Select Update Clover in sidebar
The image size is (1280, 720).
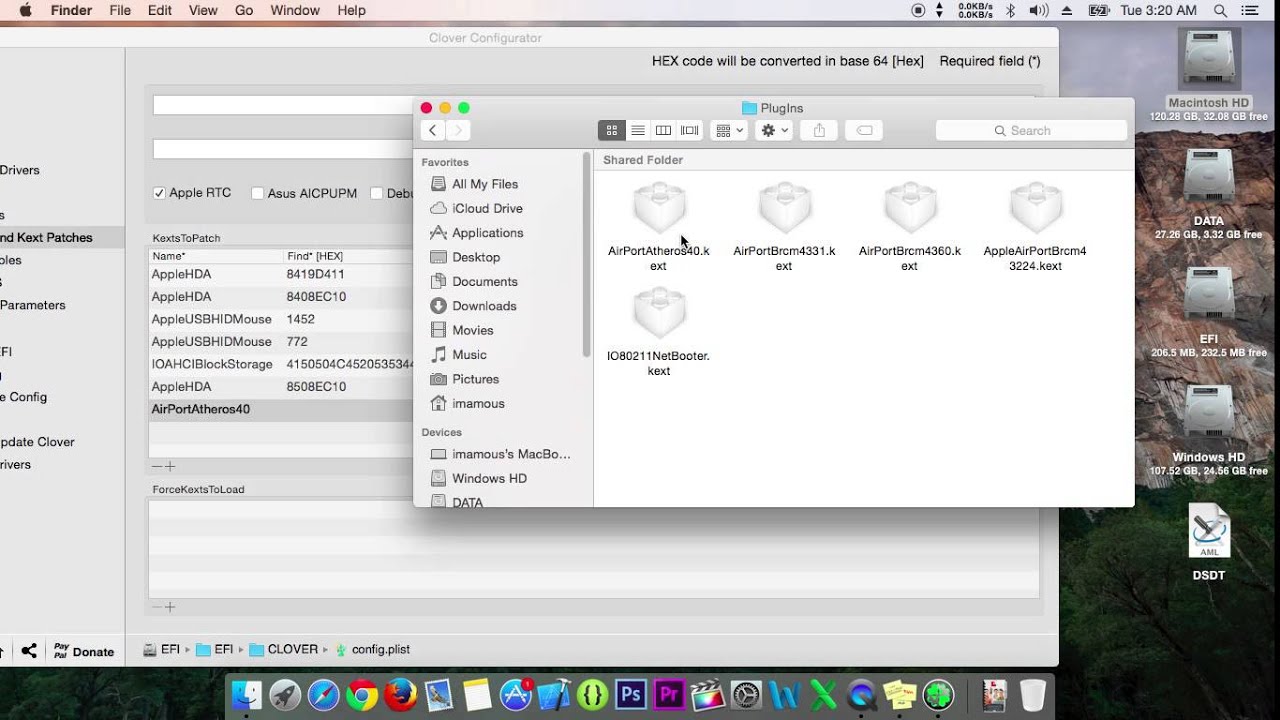[37, 442]
